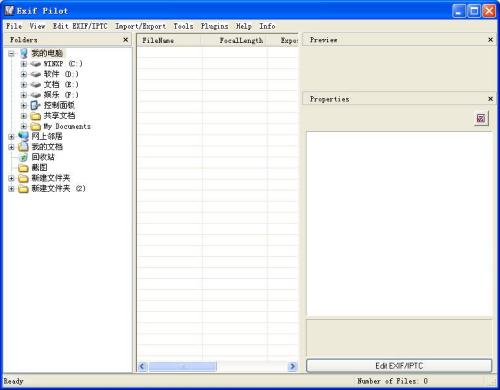Select the My Documents folder icon
The height and width of the screenshot is (390, 500).
[x=36, y=126]
